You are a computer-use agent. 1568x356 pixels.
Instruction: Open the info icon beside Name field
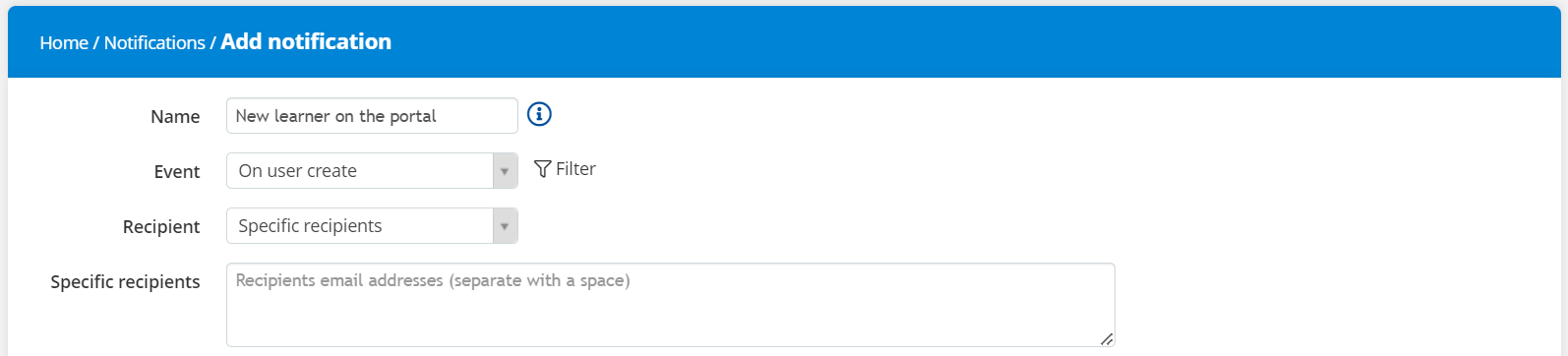[539, 114]
